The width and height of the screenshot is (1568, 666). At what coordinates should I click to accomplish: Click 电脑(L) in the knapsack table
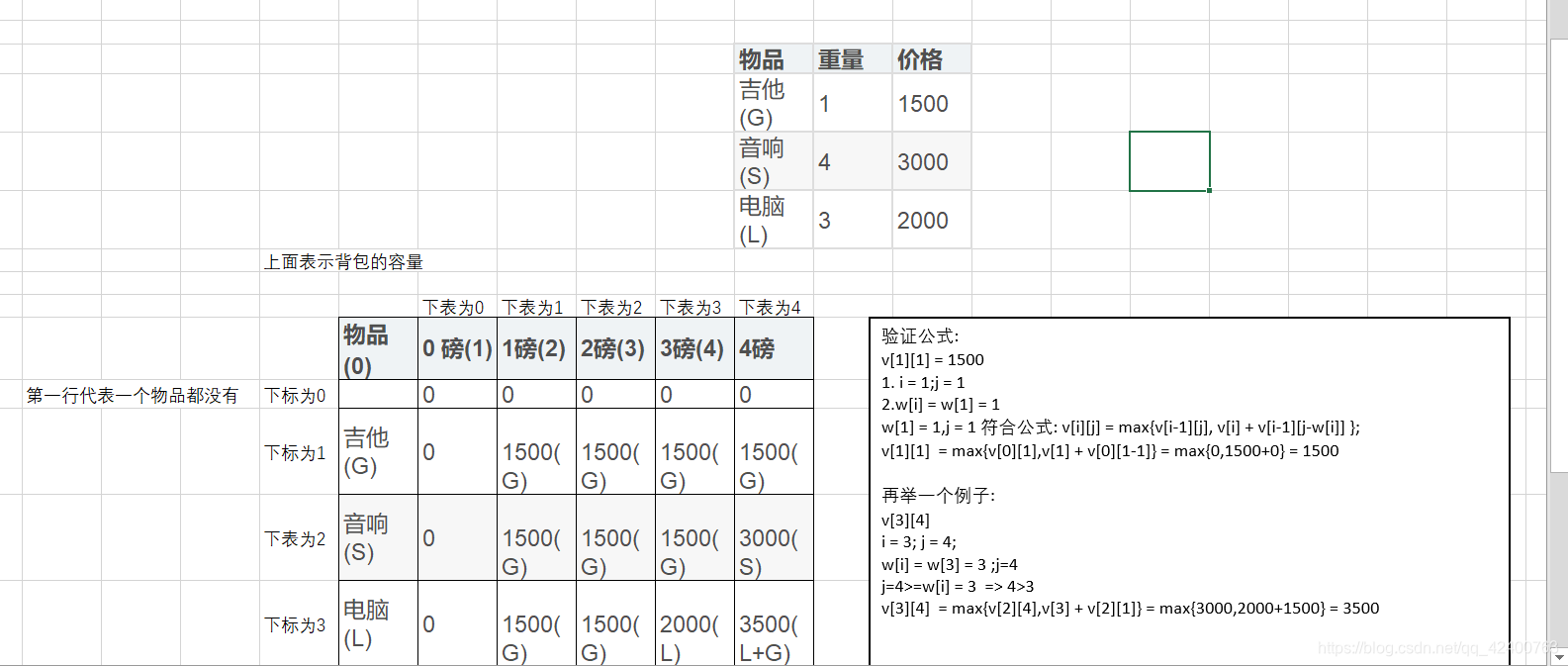pyautogui.click(x=378, y=623)
